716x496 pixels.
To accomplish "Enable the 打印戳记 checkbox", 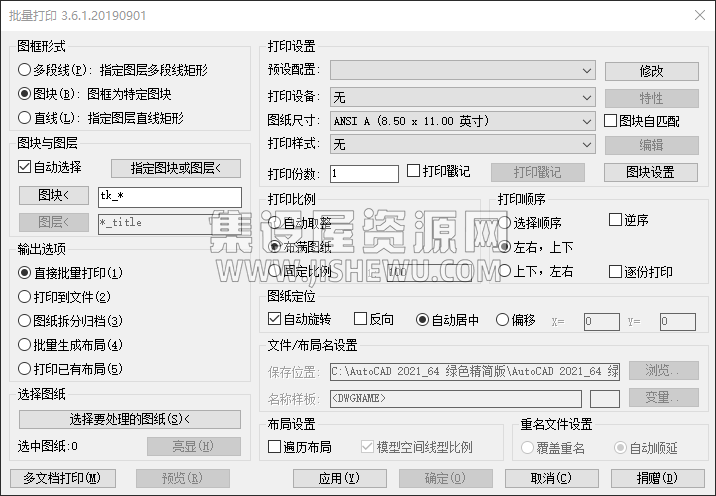I will coord(414,172).
